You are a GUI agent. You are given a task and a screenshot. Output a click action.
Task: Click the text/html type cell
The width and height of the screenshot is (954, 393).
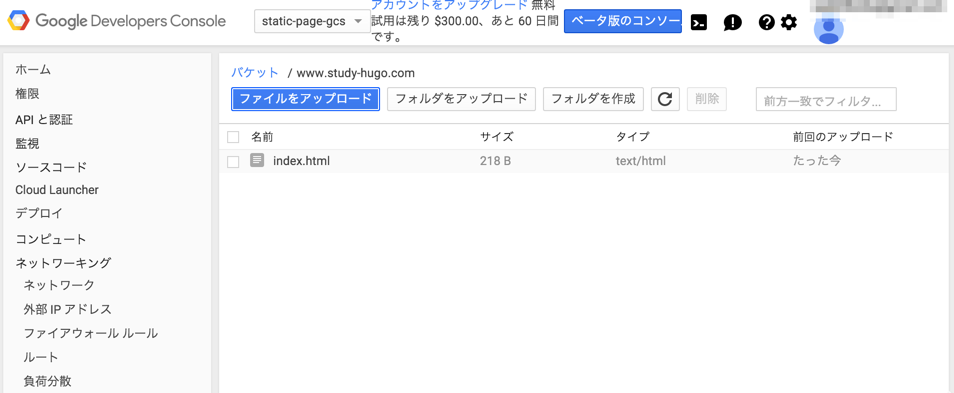click(x=641, y=161)
